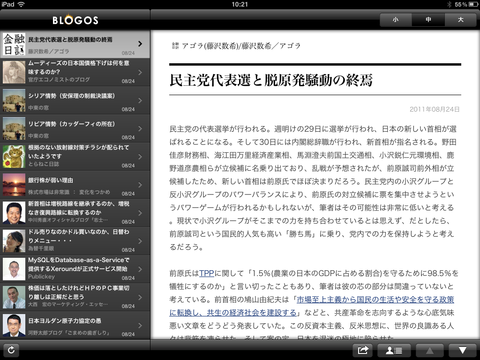
Task: Go to previous article with up arrow
Action: (430, 350)
